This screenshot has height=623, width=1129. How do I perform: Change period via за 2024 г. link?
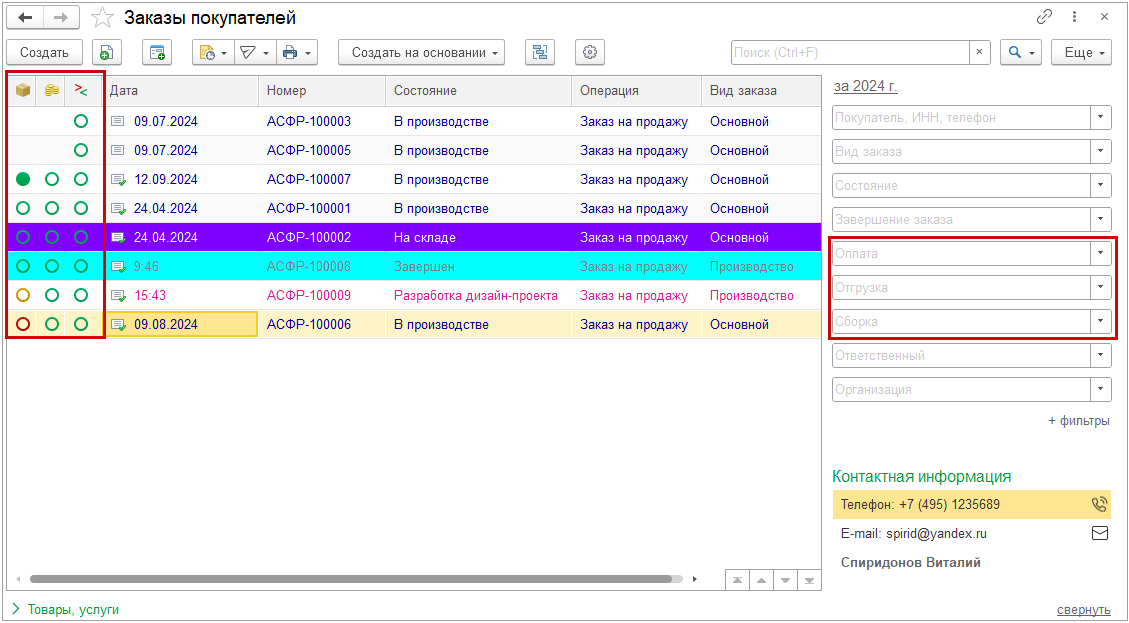865,86
